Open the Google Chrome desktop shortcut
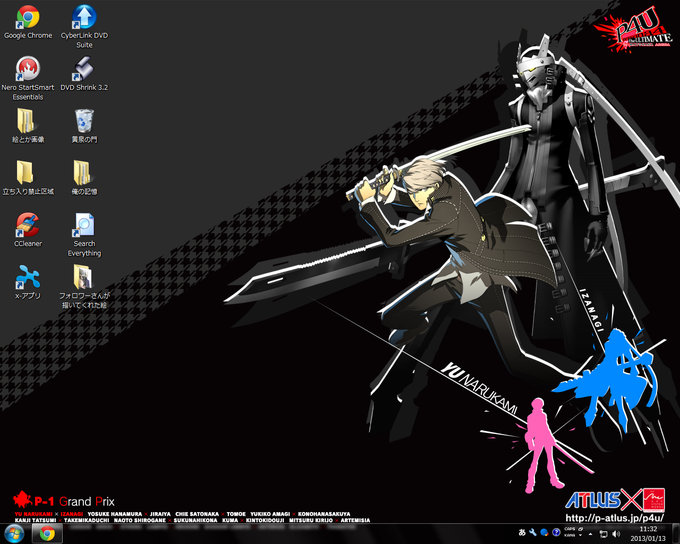The width and height of the screenshot is (680, 544). 28,23
